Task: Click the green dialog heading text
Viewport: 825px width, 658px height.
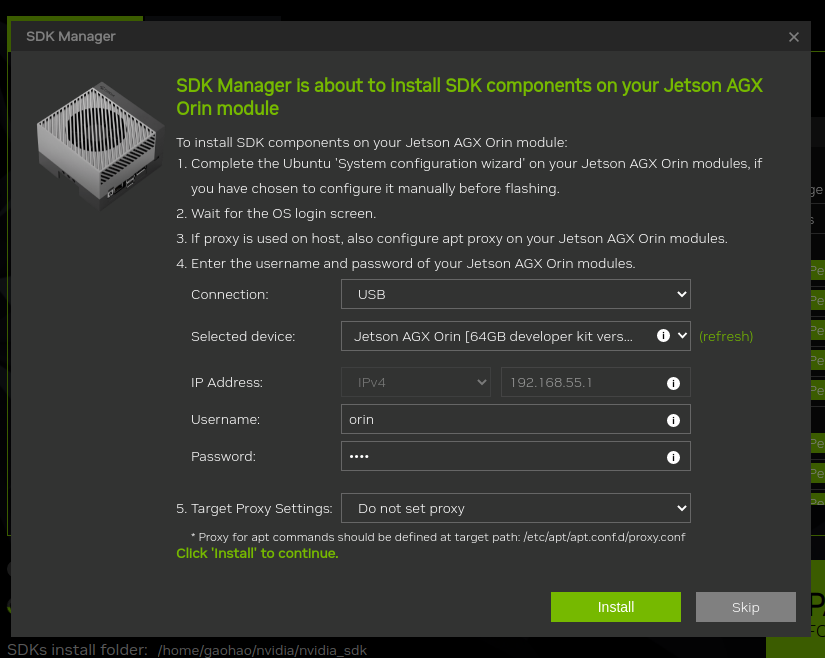Action: pyautogui.click(x=469, y=97)
